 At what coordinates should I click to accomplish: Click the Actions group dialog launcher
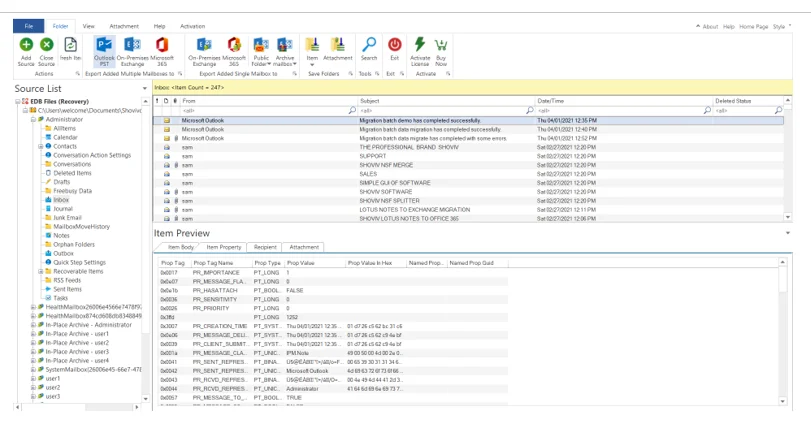tap(78, 74)
